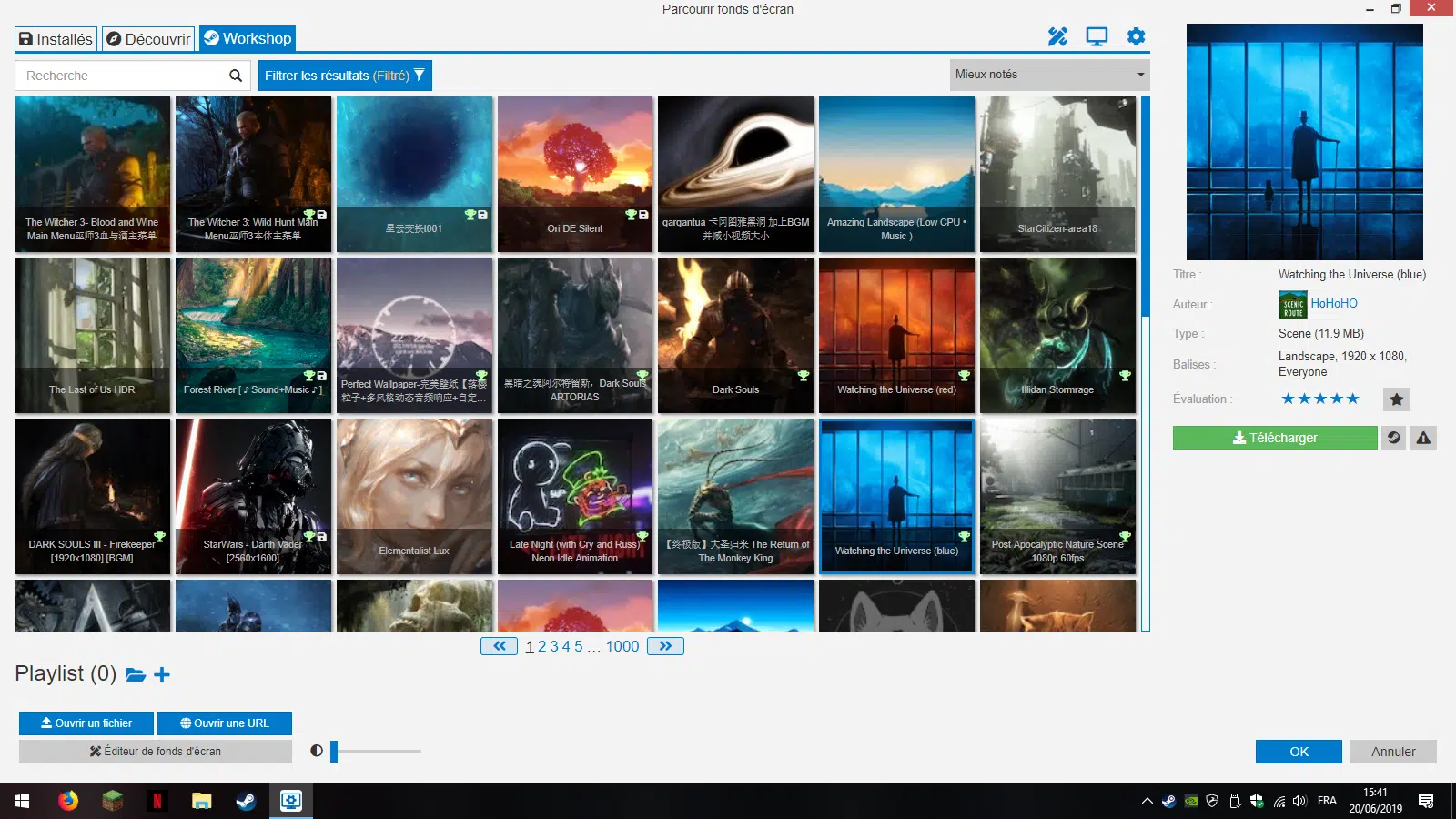
Task: Open the Windows notification center
Action: tap(1426, 801)
